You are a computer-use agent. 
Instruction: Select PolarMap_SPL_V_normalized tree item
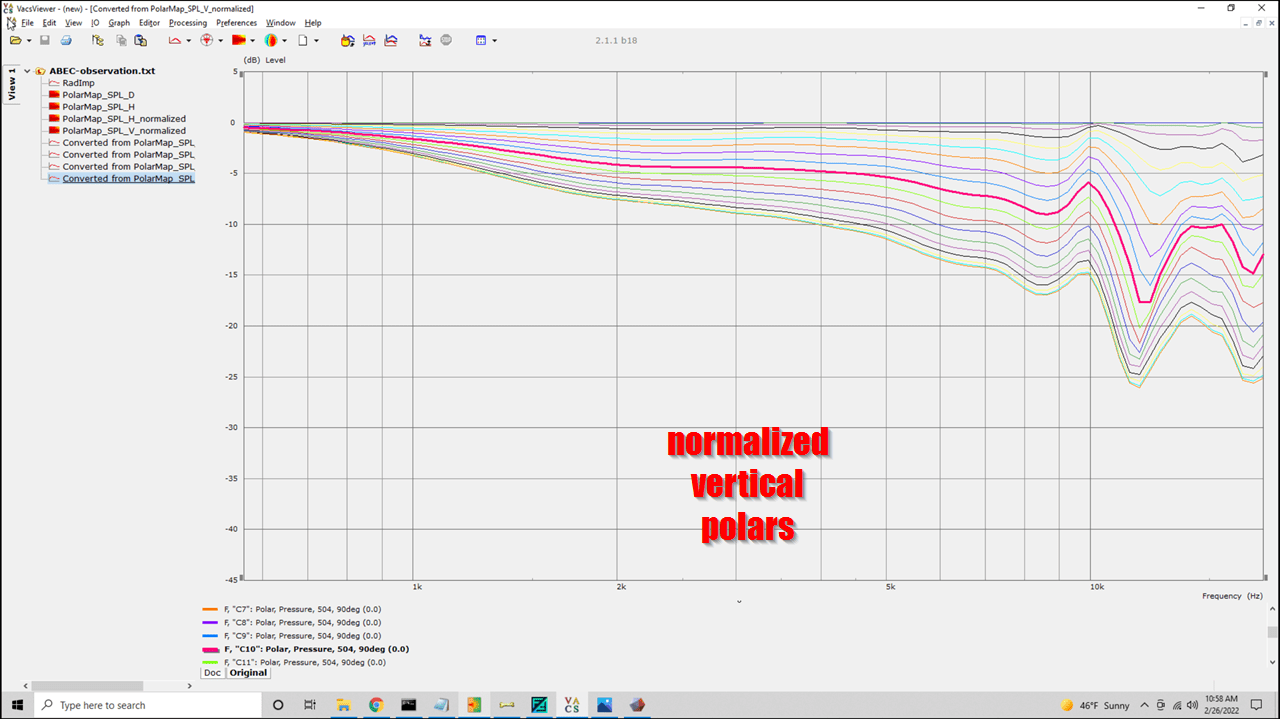point(124,131)
